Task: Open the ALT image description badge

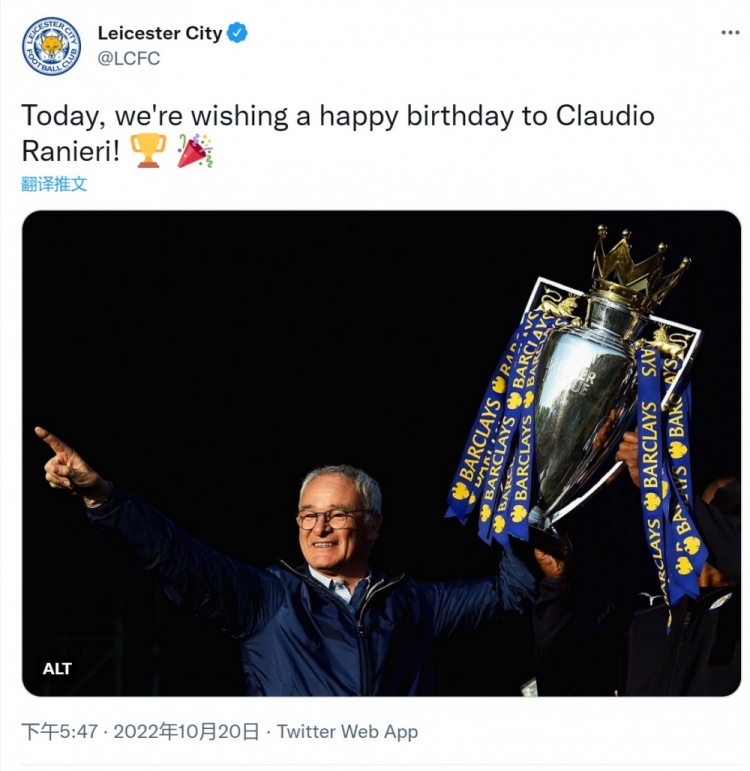Action: (x=57, y=668)
